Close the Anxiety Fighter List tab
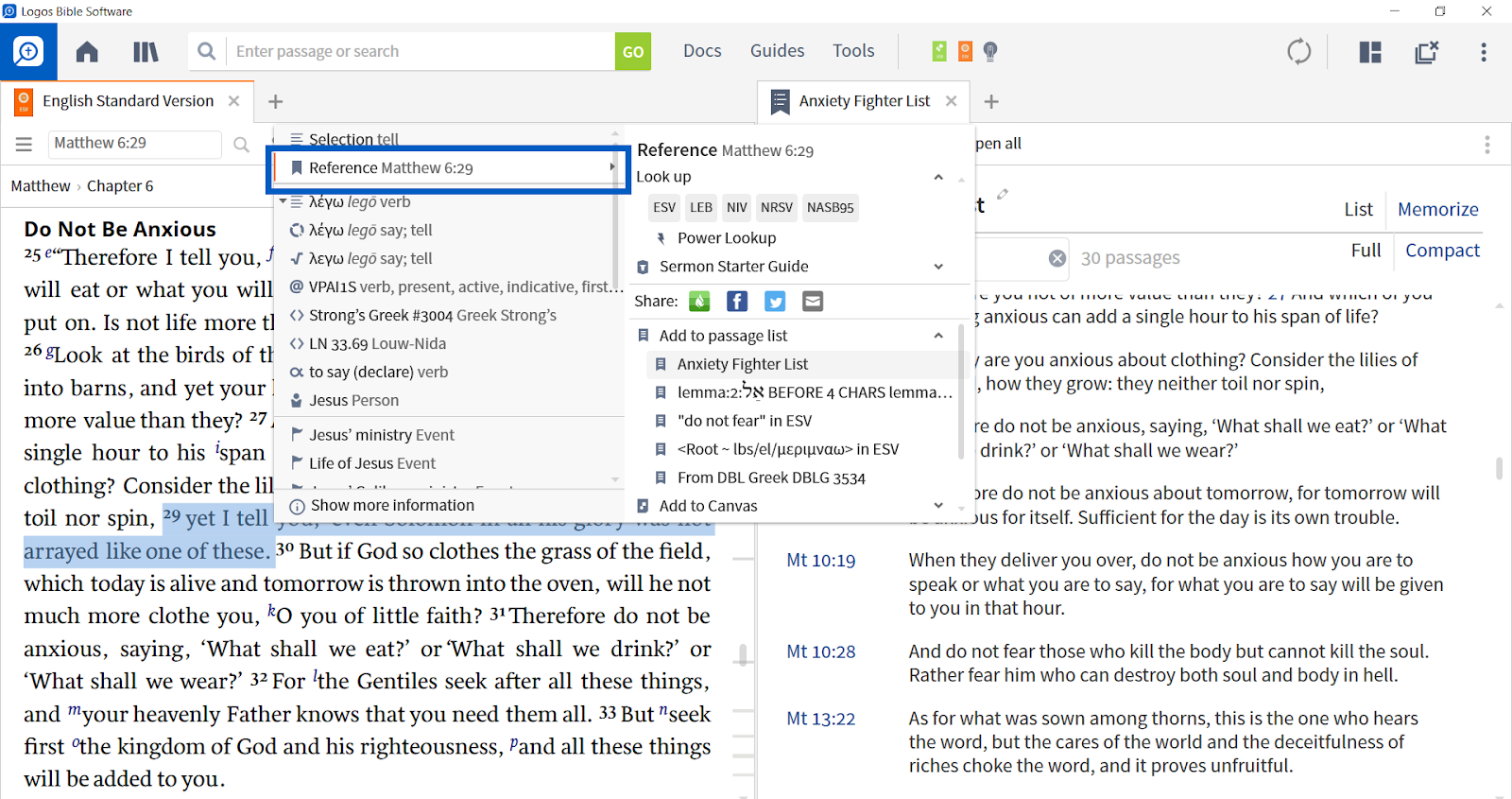This screenshot has width=1512, height=799. coord(951,100)
